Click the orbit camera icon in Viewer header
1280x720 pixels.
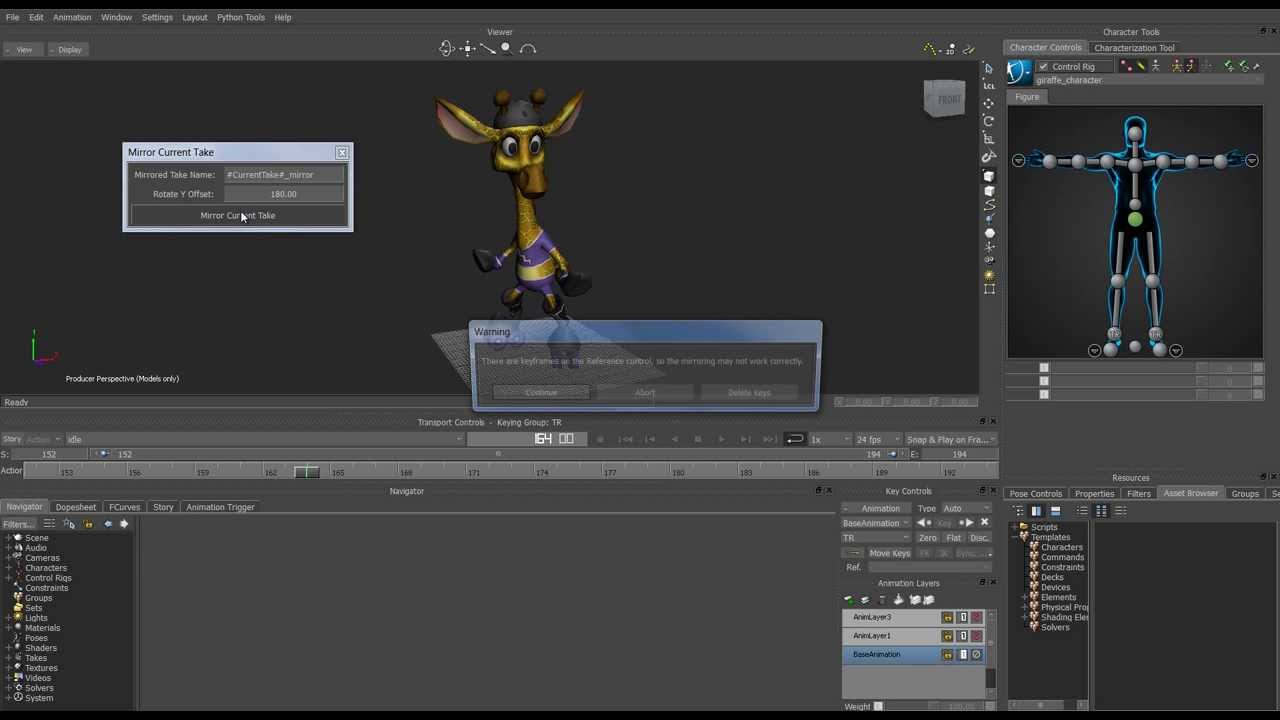click(x=447, y=48)
